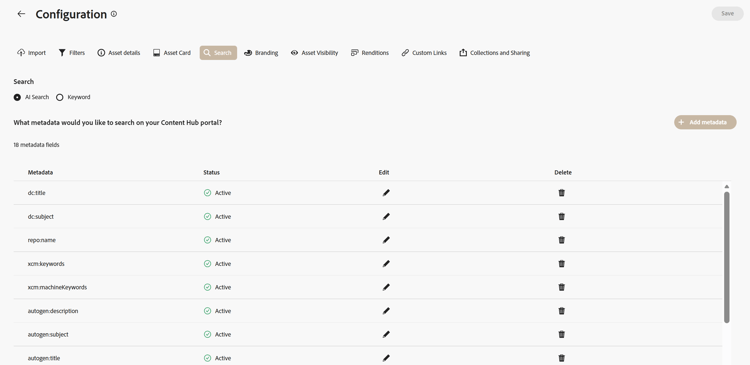750x365 pixels.
Task: Click the autogen:description metadata name
Action: coord(53,311)
